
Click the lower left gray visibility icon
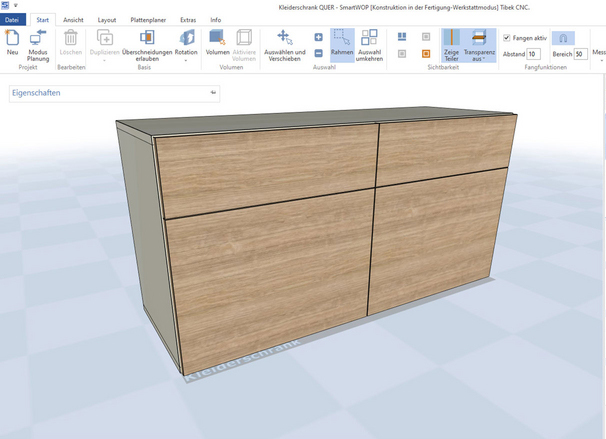(x=402, y=54)
